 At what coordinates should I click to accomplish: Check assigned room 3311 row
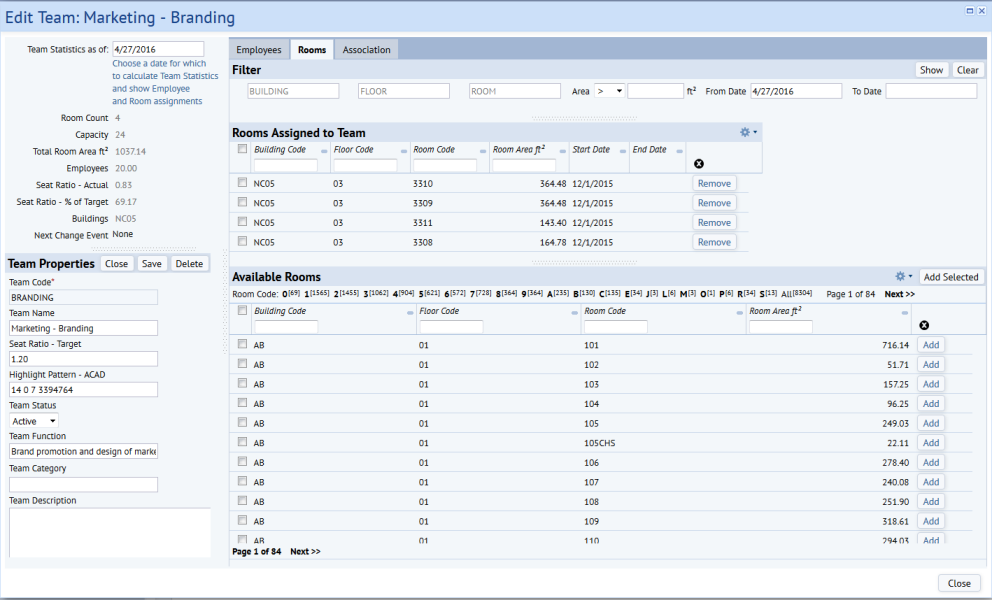coord(242,222)
